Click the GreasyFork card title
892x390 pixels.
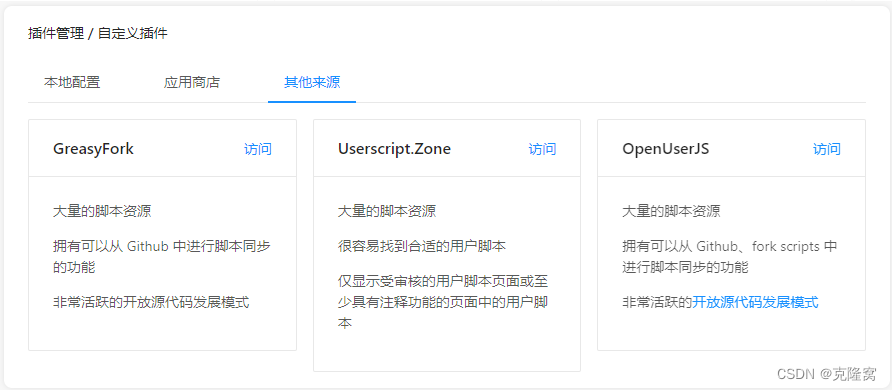tap(93, 149)
